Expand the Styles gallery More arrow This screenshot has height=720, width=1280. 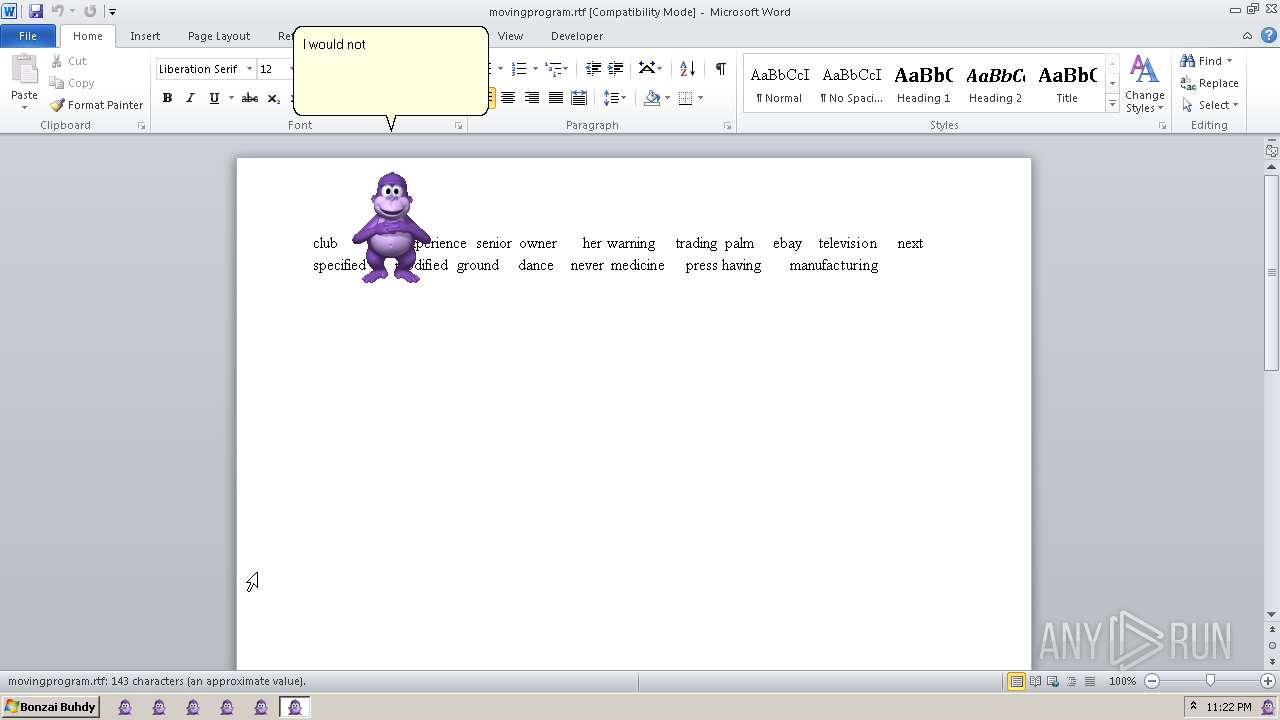pos(1112,104)
